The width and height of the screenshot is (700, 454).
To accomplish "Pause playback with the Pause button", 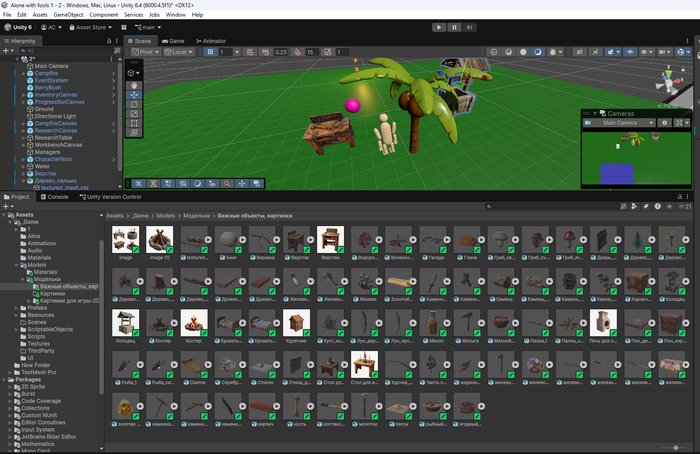I will click(454, 27).
